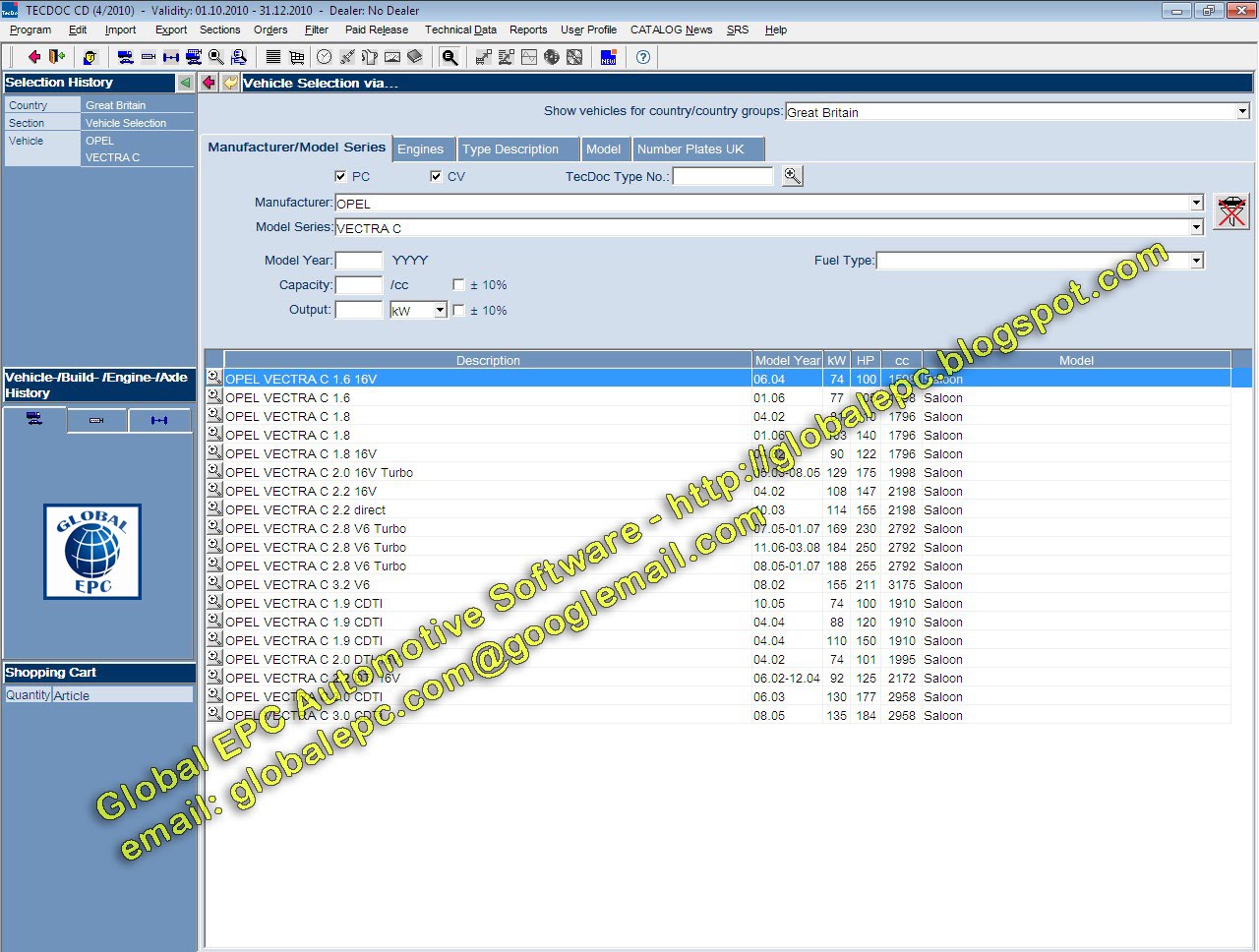Click the blue NEW icon in the toolbar
Viewport: 1259px width, 952px height.
608,57
